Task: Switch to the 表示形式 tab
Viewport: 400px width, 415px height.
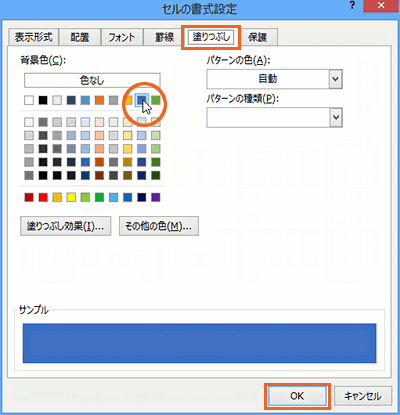Action: 33,37
